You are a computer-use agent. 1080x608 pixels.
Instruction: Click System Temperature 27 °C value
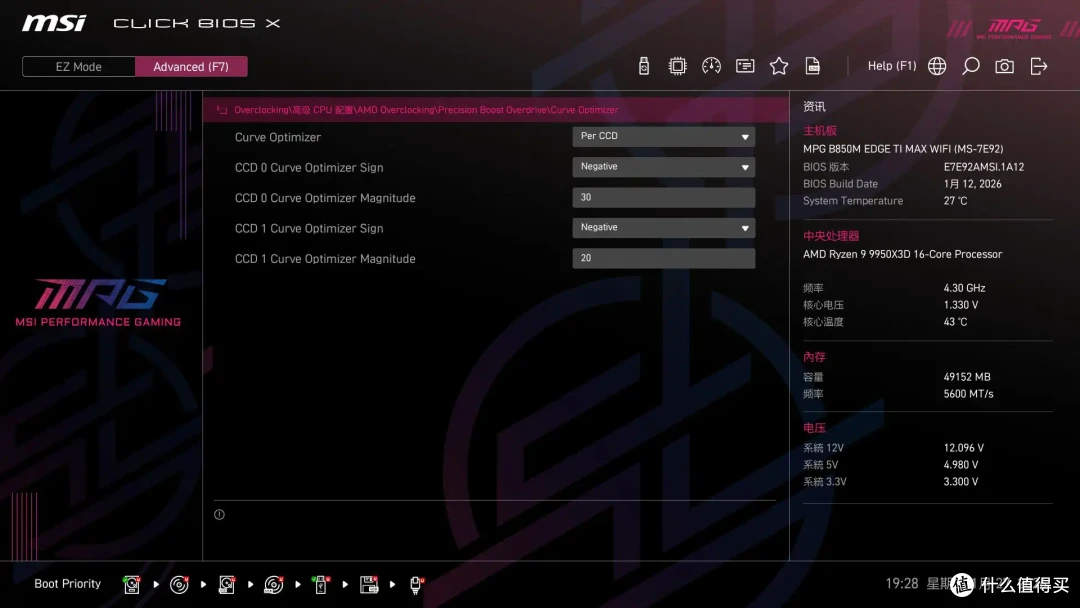[955, 201]
